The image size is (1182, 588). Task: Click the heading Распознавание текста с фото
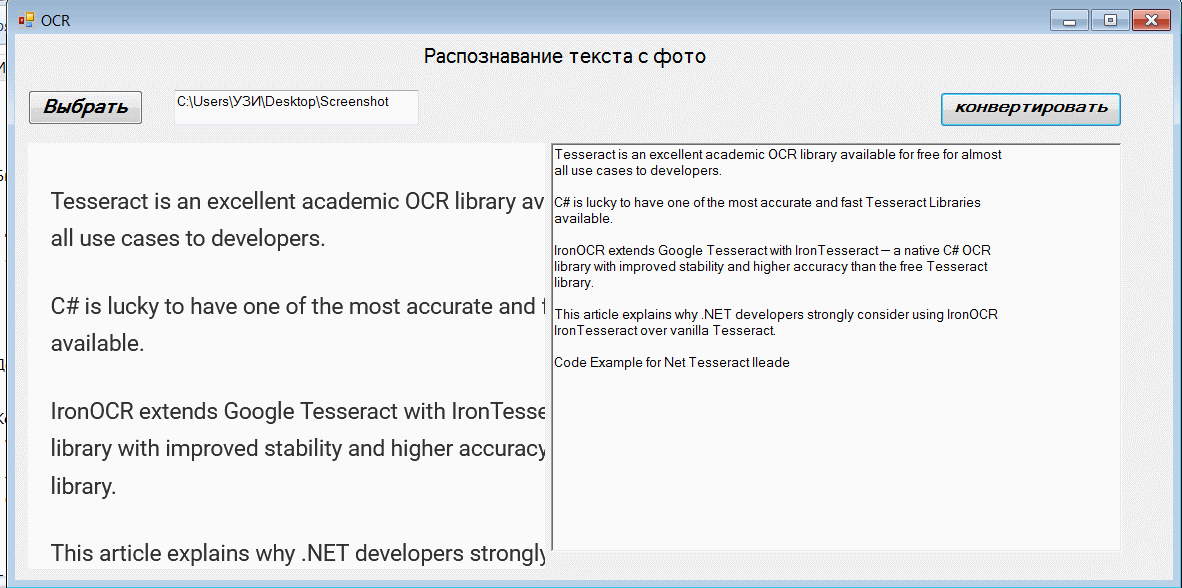[x=565, y=57]
